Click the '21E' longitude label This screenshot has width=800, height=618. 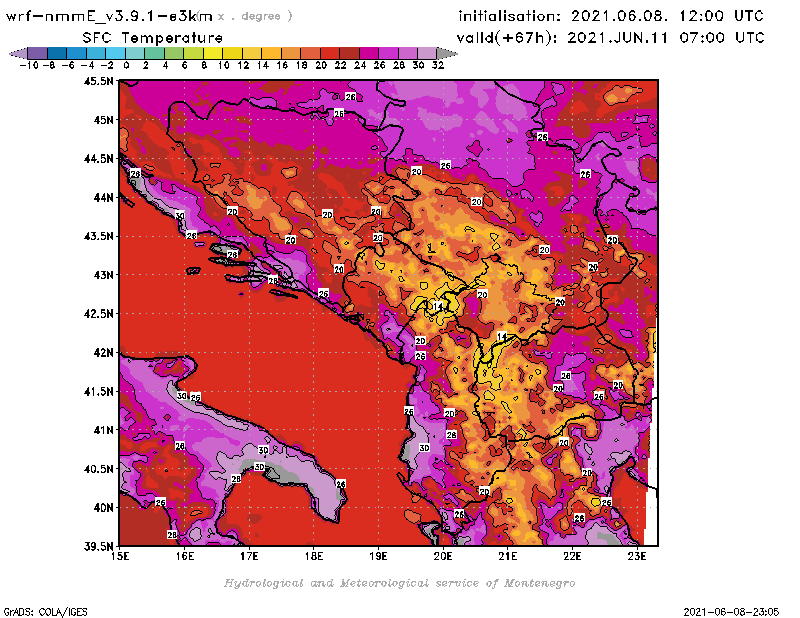pos(508,556)
